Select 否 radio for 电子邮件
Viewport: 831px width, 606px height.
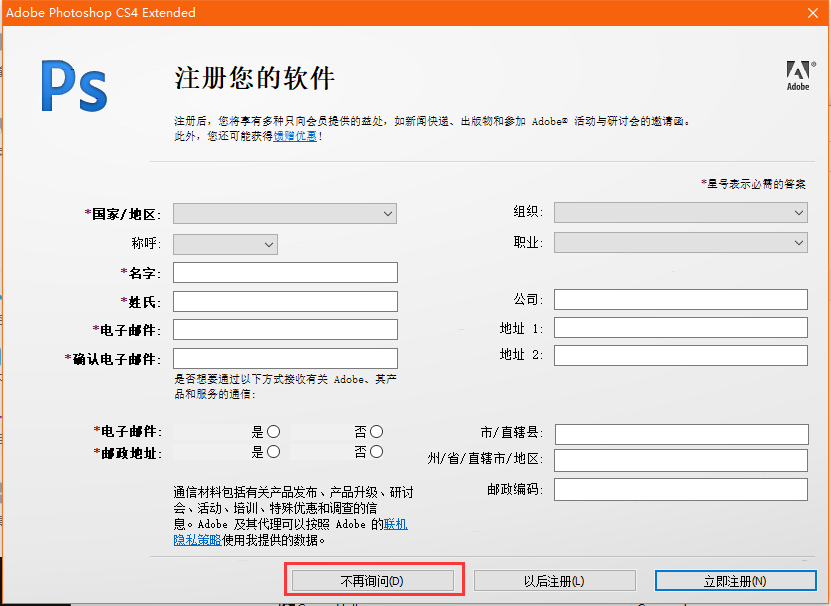pos(376,432)
